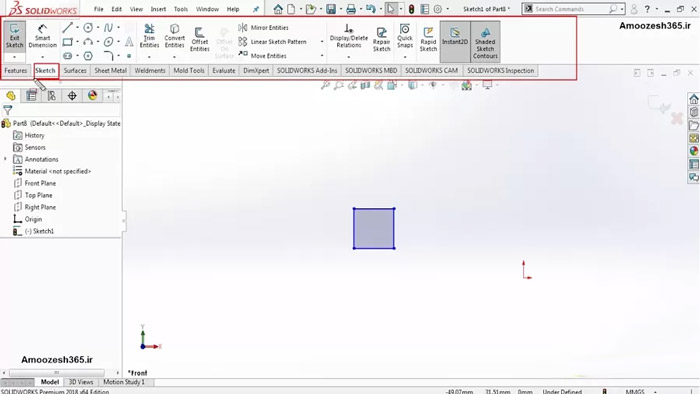Click the Search Commands input field
Image resolution: width=700 pixels, height=394 pixels.
570,9
